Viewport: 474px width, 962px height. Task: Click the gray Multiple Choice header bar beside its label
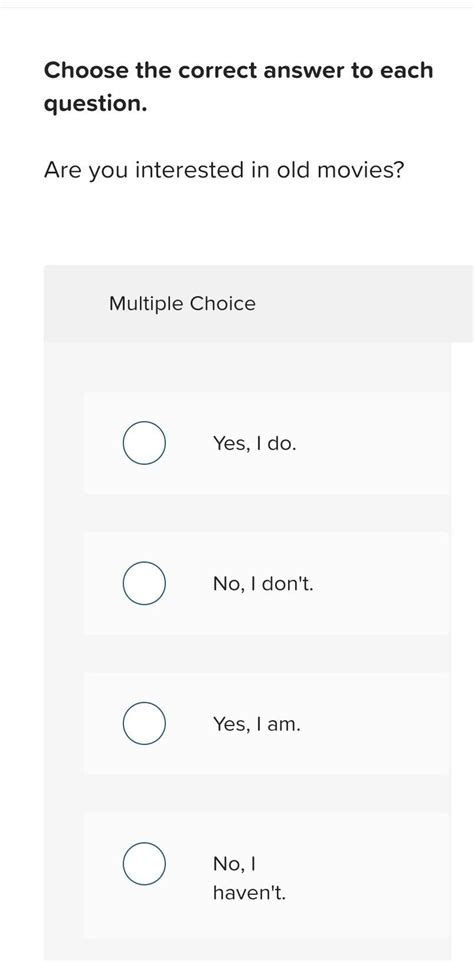tap(362, 304)
